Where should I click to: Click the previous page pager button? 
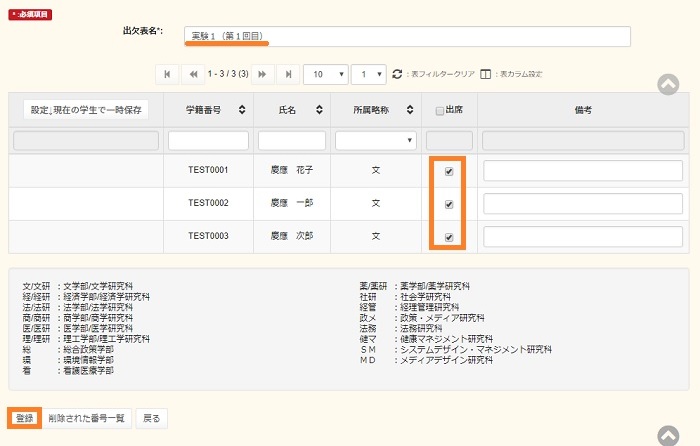pos(193,74)
